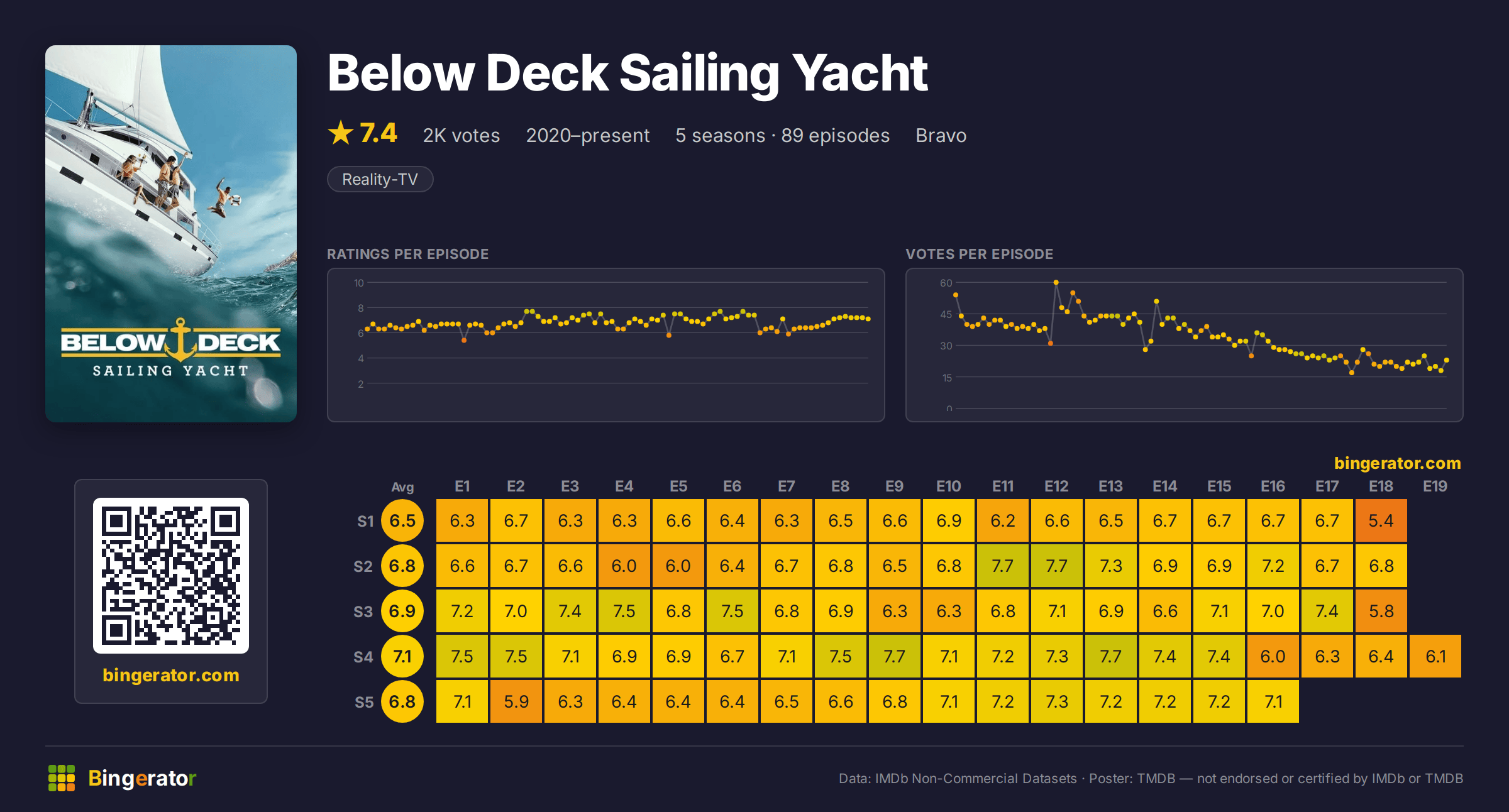Click the Ratings Per Episode chart
The image size is (1509, 812).
606,345
